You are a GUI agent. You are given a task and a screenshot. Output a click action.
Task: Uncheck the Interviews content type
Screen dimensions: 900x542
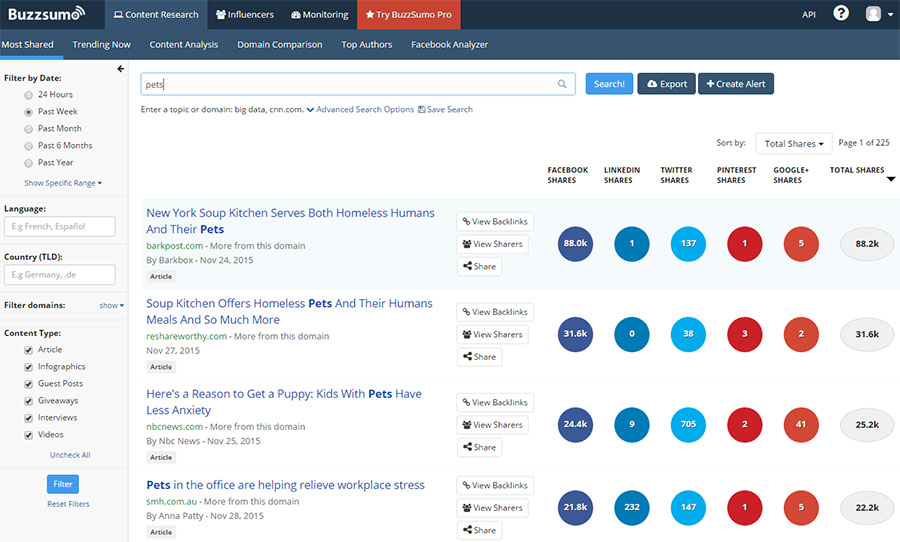pyautogui.click(x=28, y=418)
